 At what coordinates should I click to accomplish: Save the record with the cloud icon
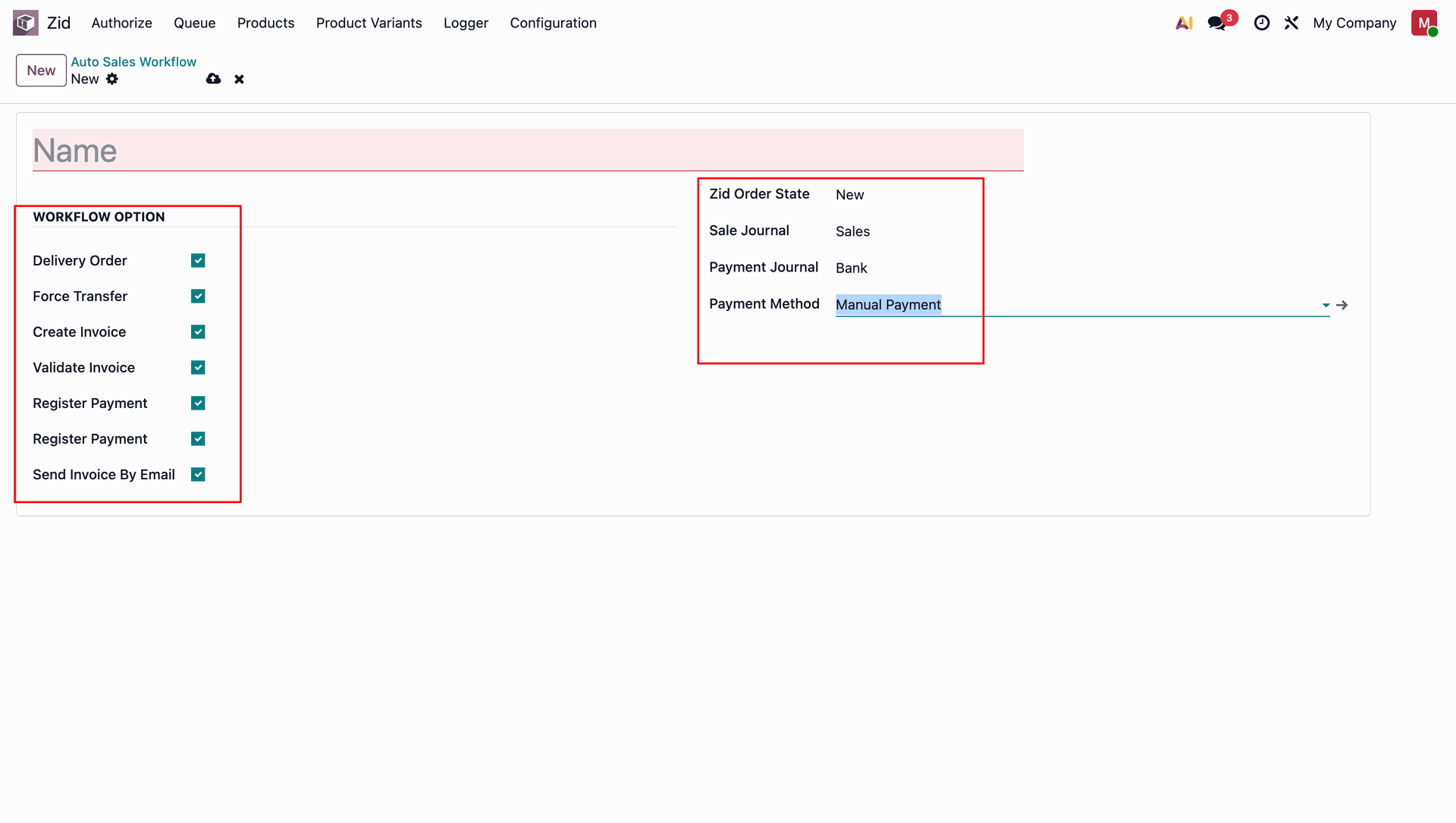click(213, 79)
